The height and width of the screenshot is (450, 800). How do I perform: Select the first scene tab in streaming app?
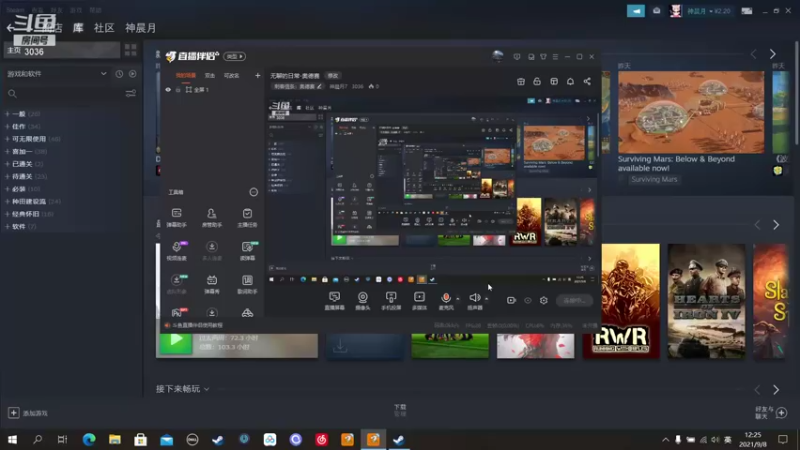pos(186,76)
